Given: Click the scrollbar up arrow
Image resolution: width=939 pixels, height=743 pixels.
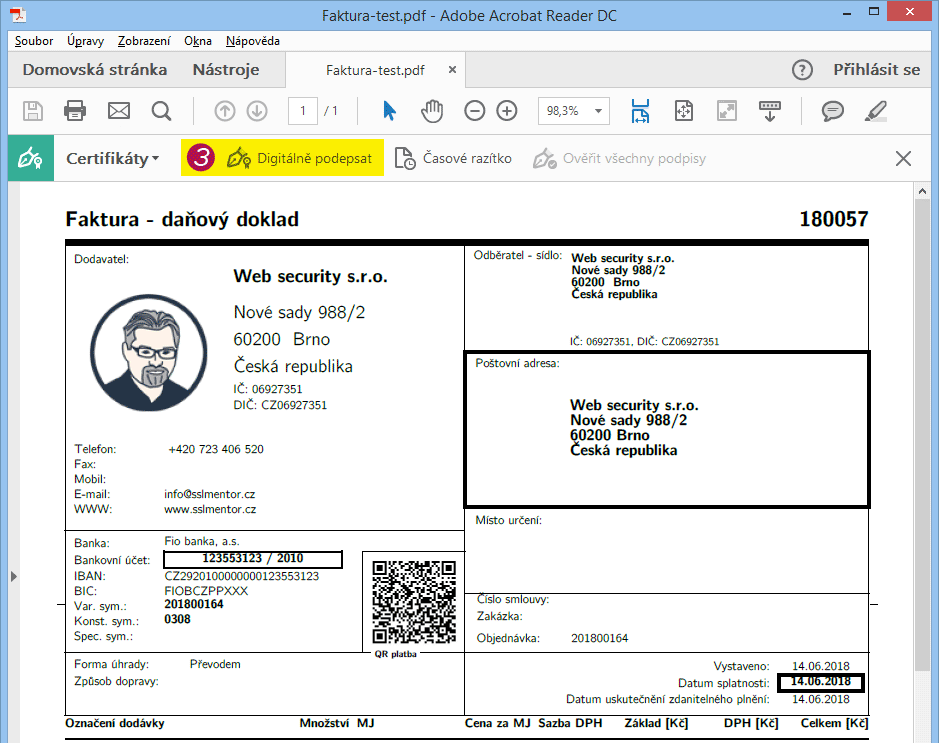Looking at the screenshot, I should [922, 192].
